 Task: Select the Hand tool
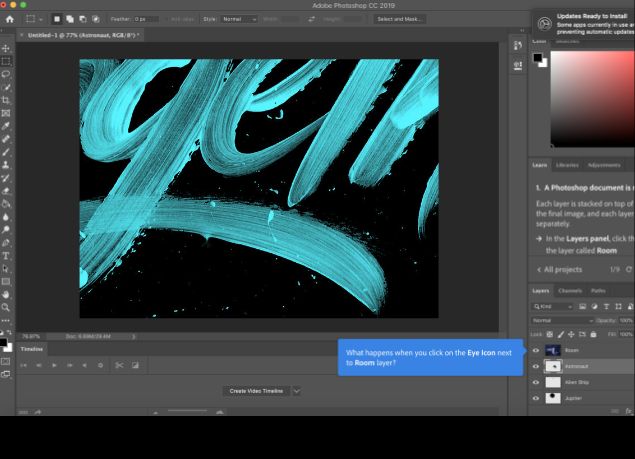pos(6,295)
